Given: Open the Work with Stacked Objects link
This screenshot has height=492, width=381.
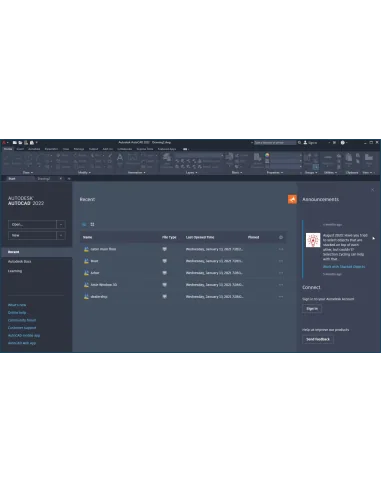Looking at the screenshot, I should coord(344,267).
